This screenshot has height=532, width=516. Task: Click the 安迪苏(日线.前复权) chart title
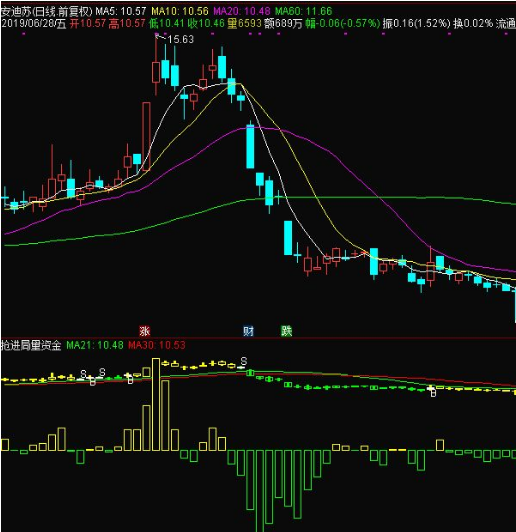click(46, 11)
